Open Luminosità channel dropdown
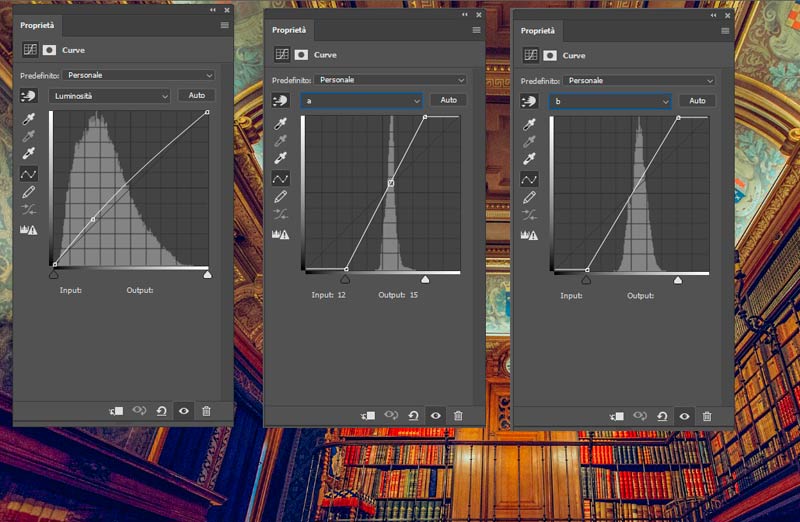This screenshot has width=800, height=522. click(x=109, y=95)
